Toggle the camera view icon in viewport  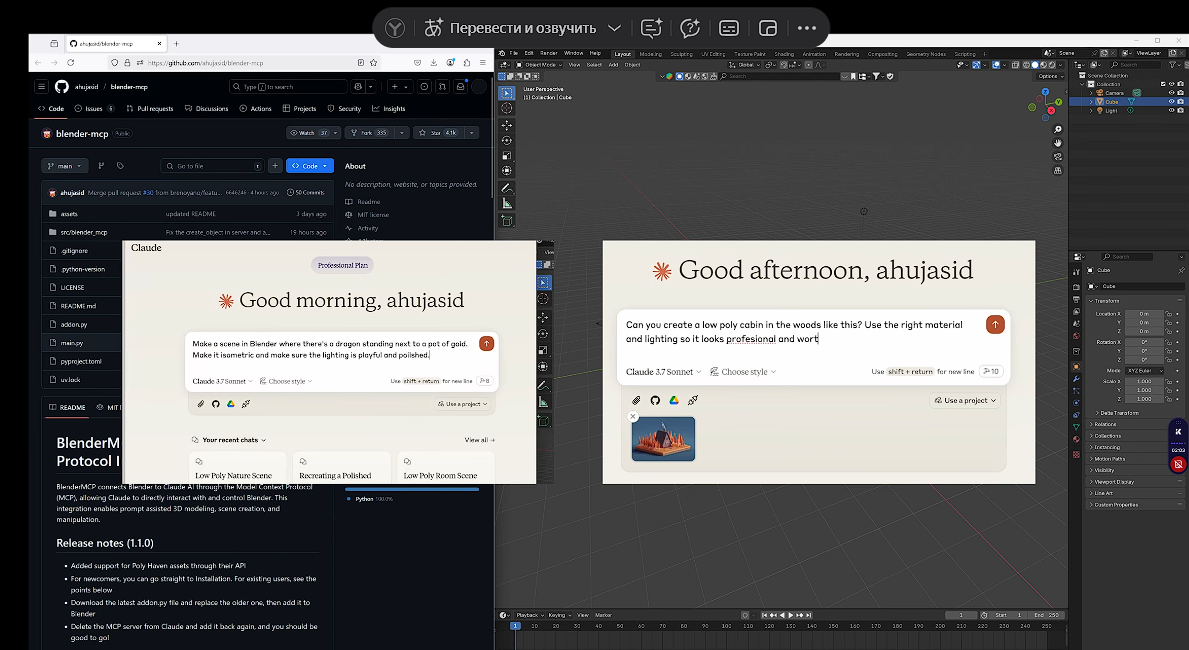[x=1058, y=157]
